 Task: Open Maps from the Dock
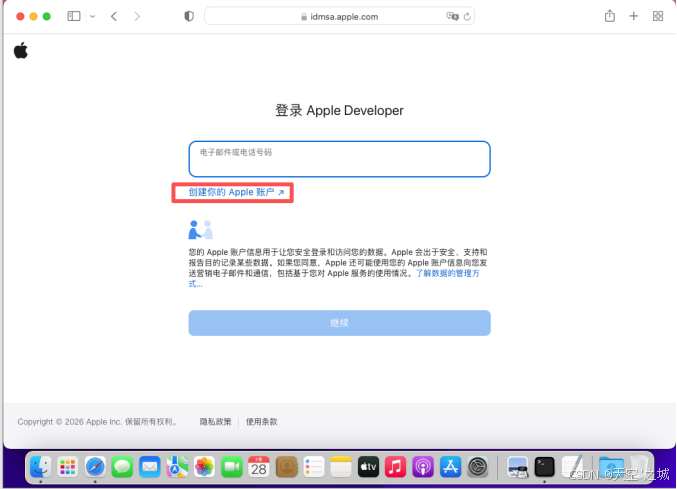pyautogui.click(x=177, y=467)
